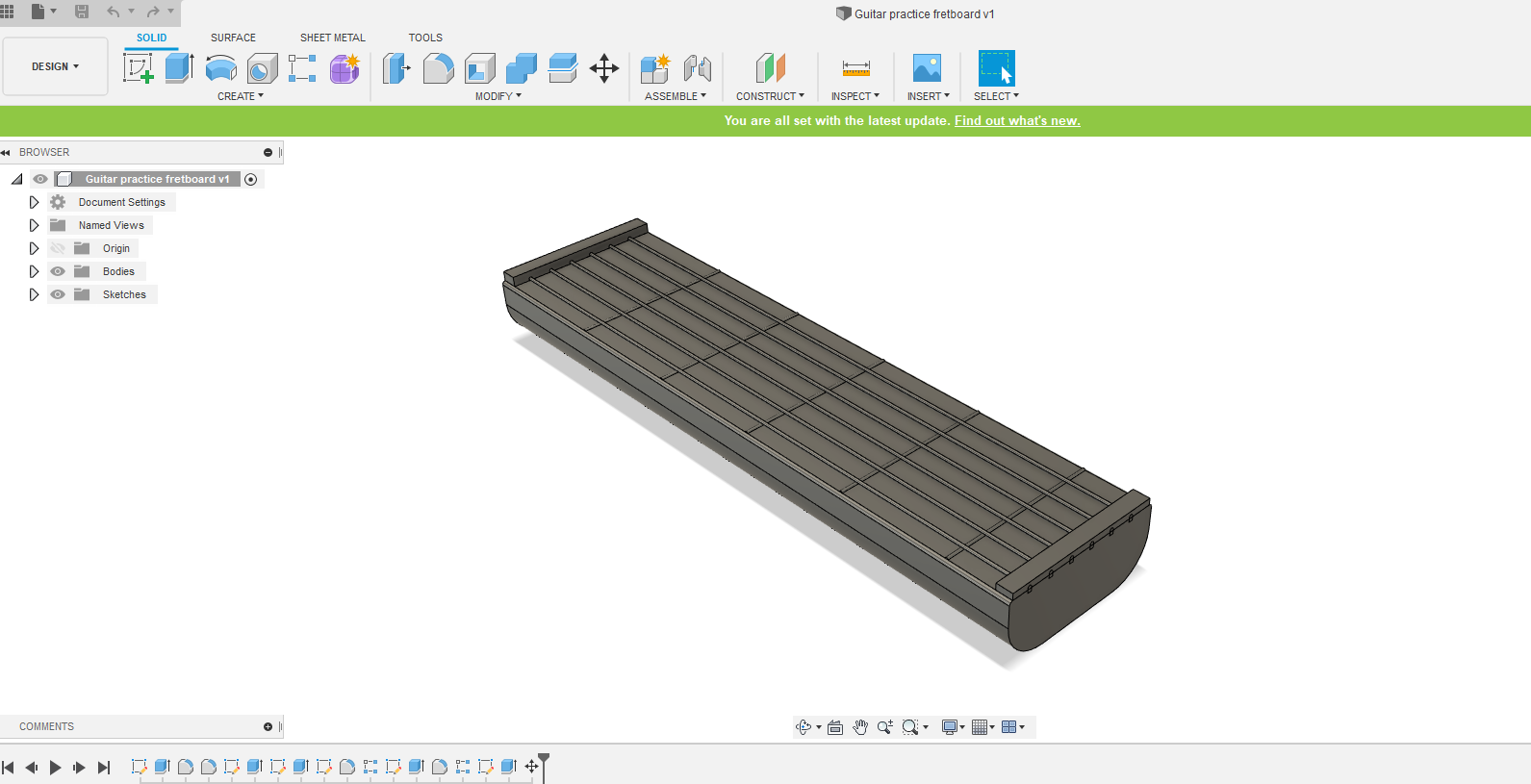Viewport: 1531px width, 784px height.
Task: Toggle visibility of the Sketches folder
Action: tap(58, 294)
